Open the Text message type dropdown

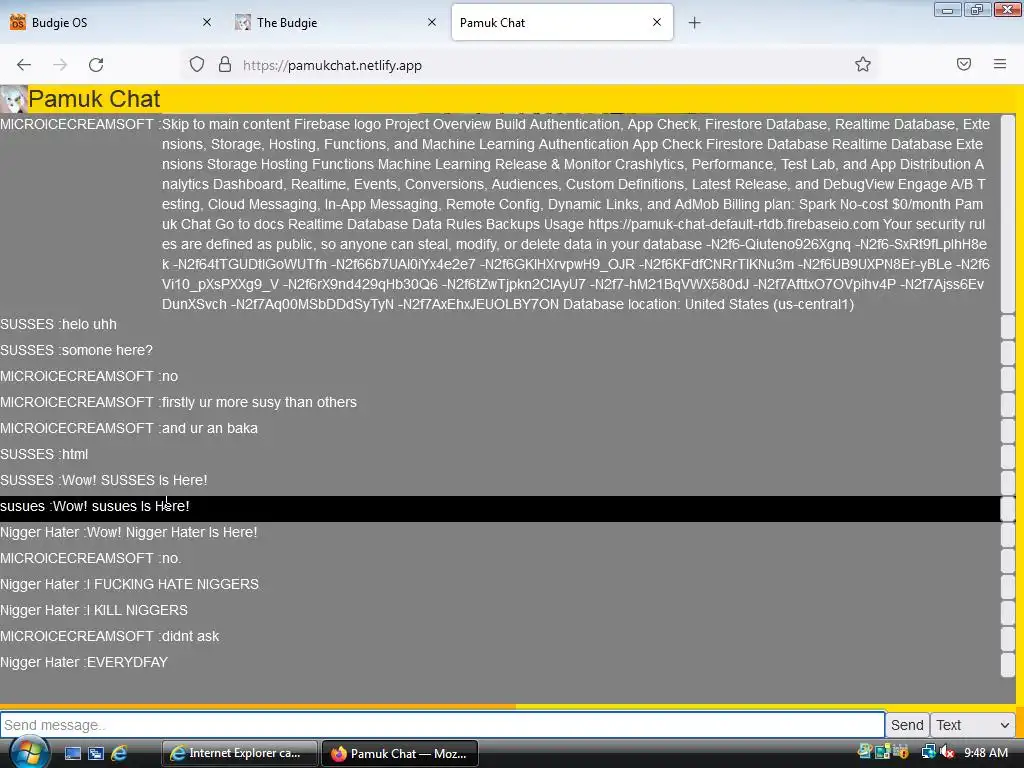[972, 725]
